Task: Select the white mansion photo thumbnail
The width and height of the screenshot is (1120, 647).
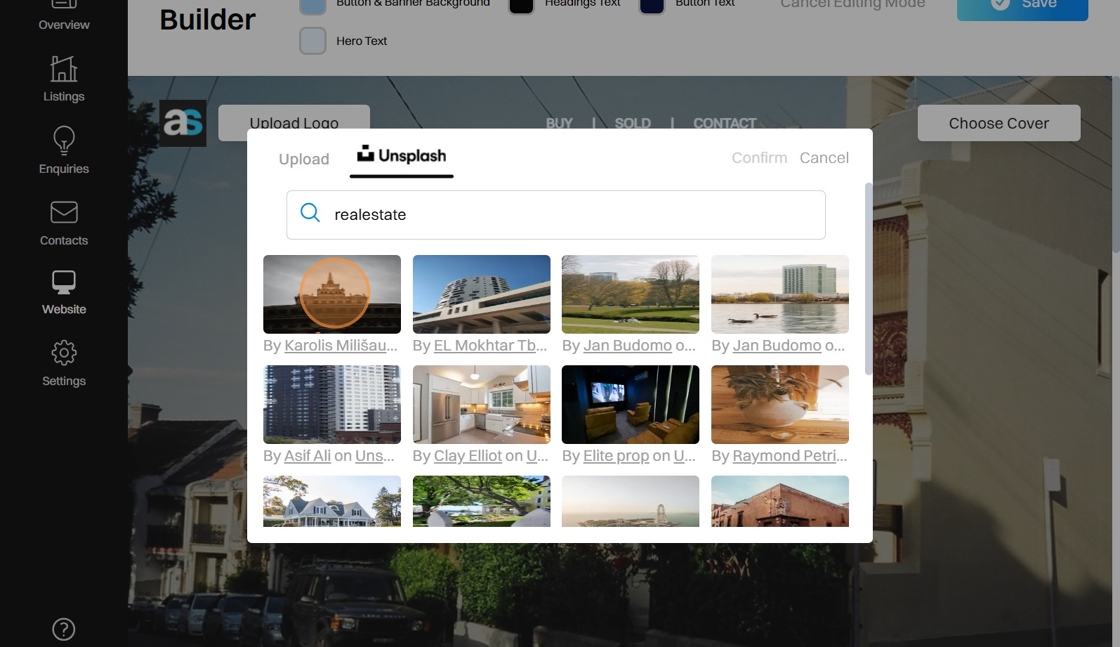Action: click(x=332, y=501)
